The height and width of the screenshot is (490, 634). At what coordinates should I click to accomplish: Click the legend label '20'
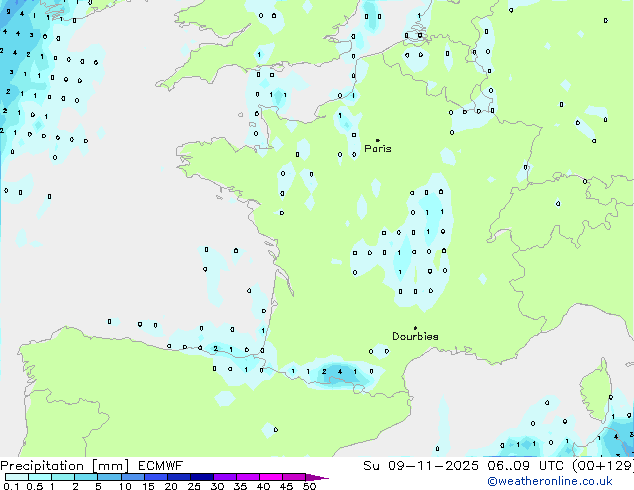click(x=171, y=486)
